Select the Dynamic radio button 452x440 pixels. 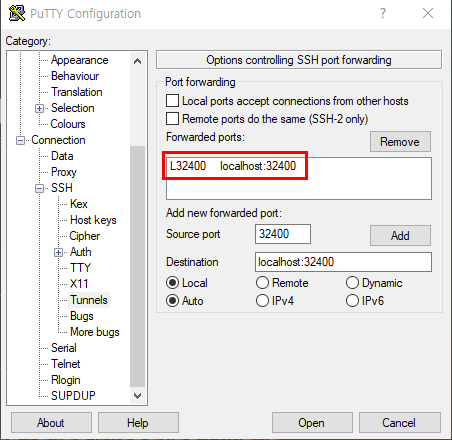(352, 283)
